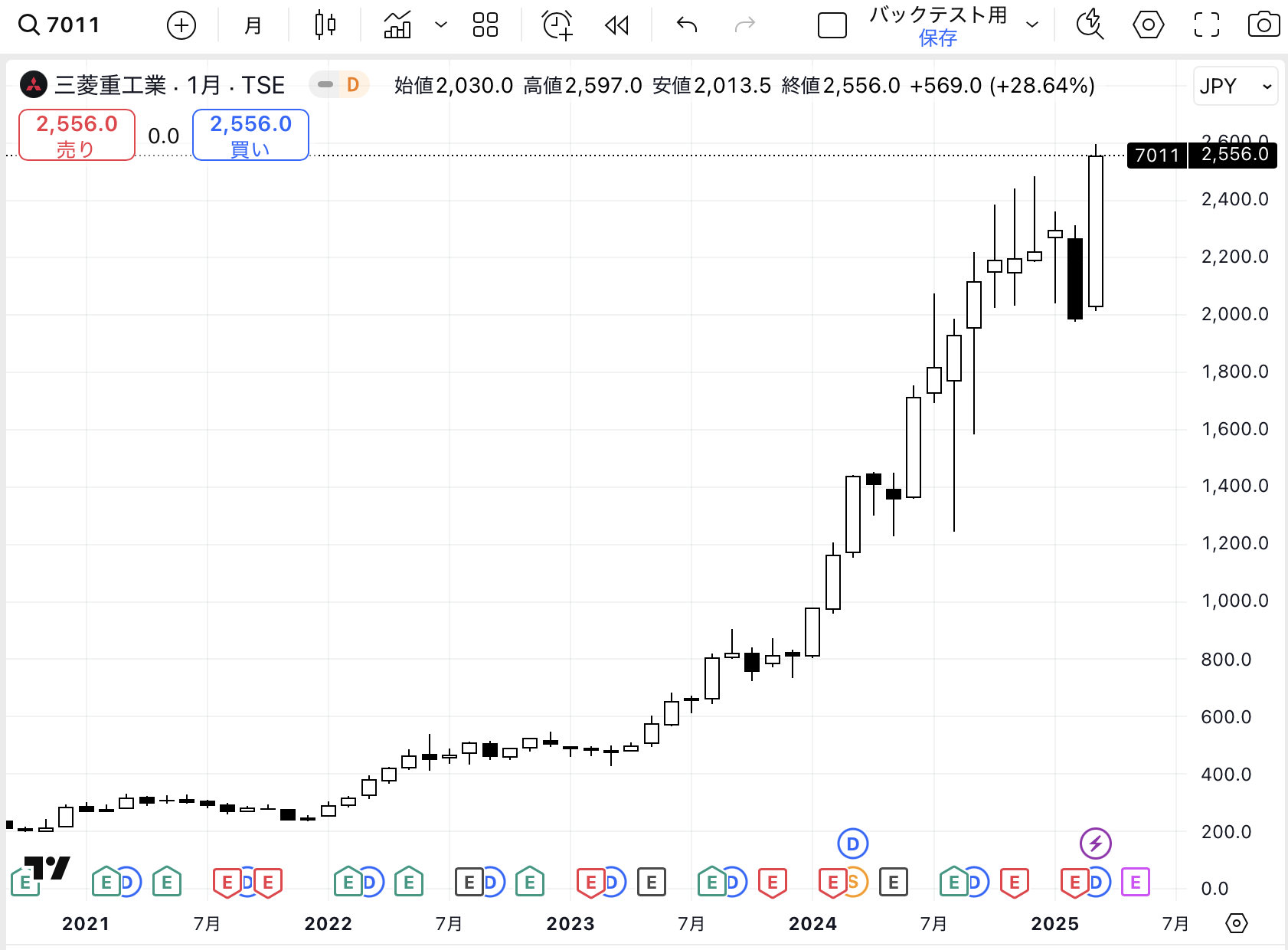1288x950 pixels.
Task: Click the 2023 label on time axis
Action: click(x=570, y=924)
